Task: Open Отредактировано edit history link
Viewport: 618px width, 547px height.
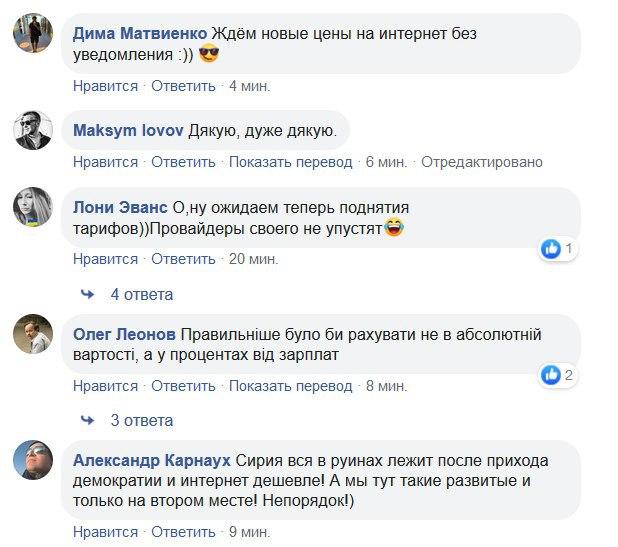Action: tap(482, 162)
